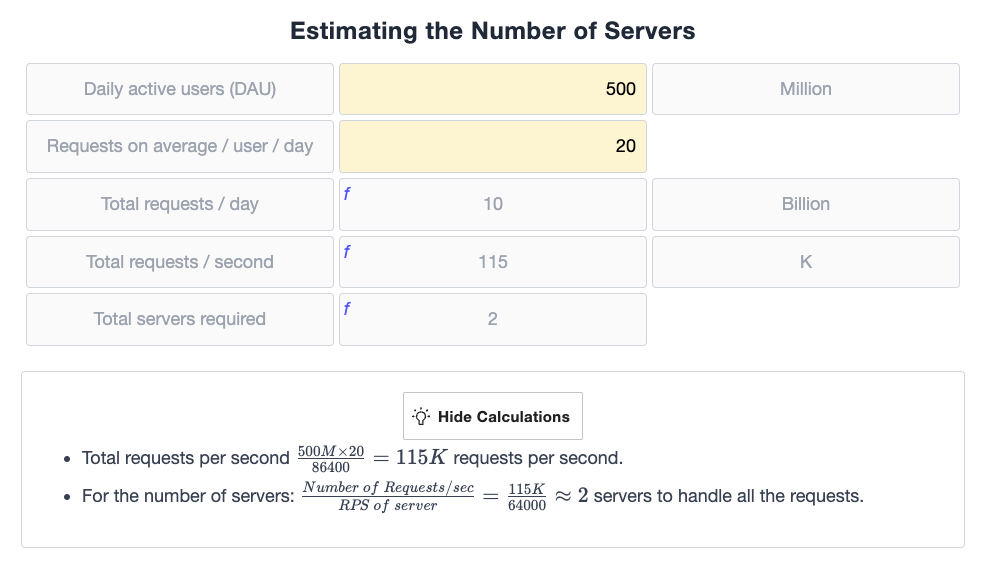Click the Total requests / second label
Screen dimensions: 1003x567
coord(180,262)
